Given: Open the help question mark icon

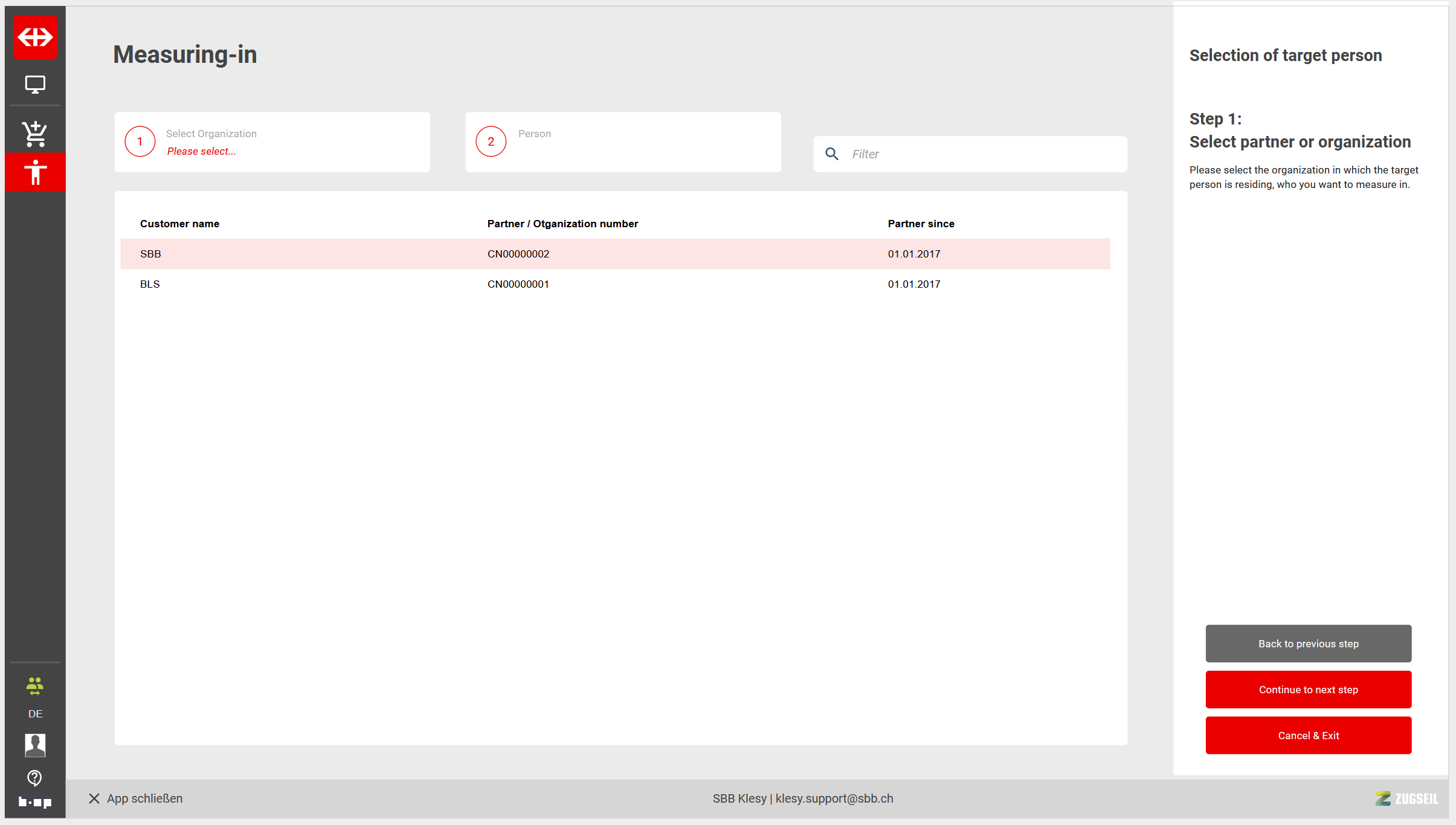Looking at the screenshot, I should [x=35, y=777].
